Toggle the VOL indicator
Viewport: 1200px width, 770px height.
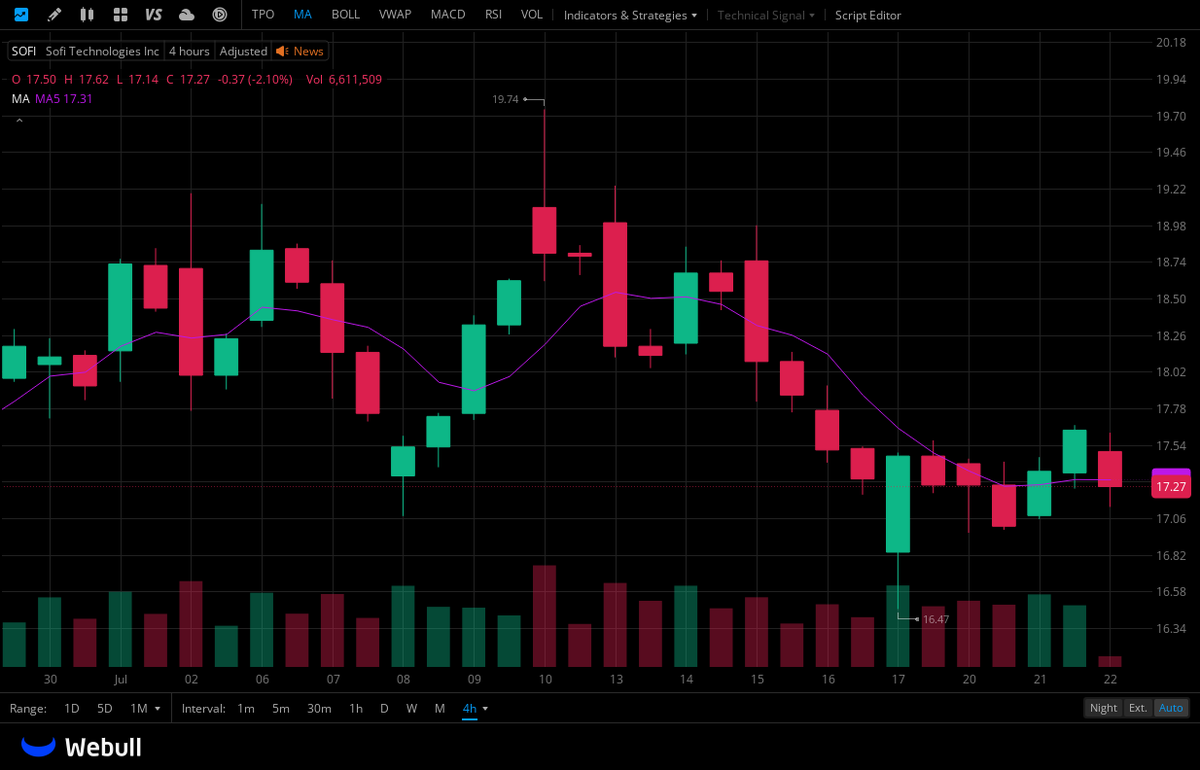[x=532, y=15]
